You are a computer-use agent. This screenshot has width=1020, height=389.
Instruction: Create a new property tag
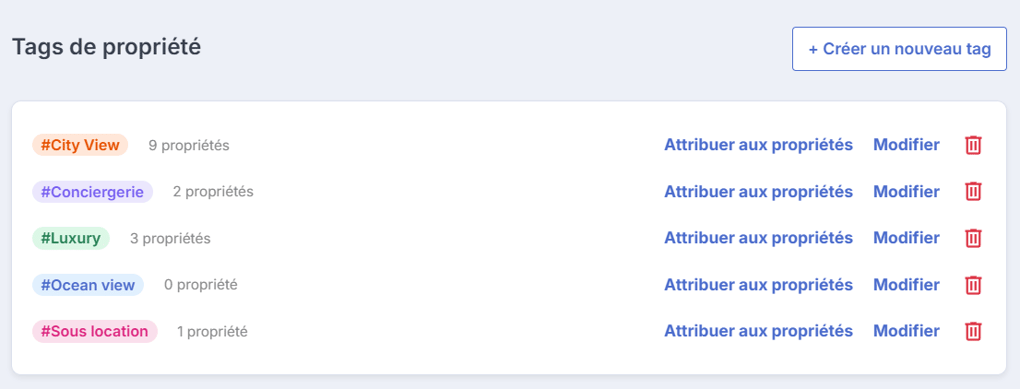click(899, 49)
